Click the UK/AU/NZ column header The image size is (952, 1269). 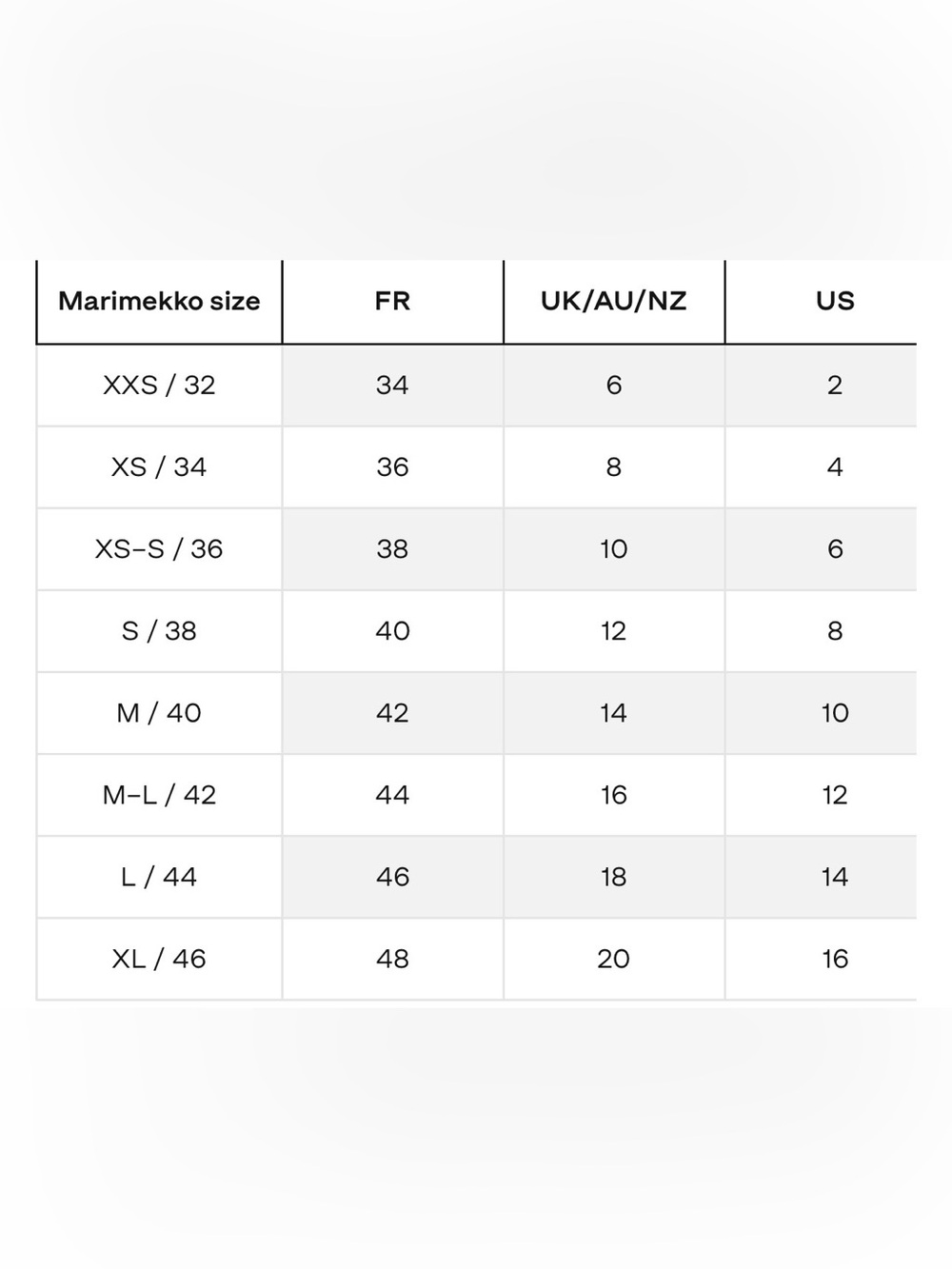coord(614,301)
